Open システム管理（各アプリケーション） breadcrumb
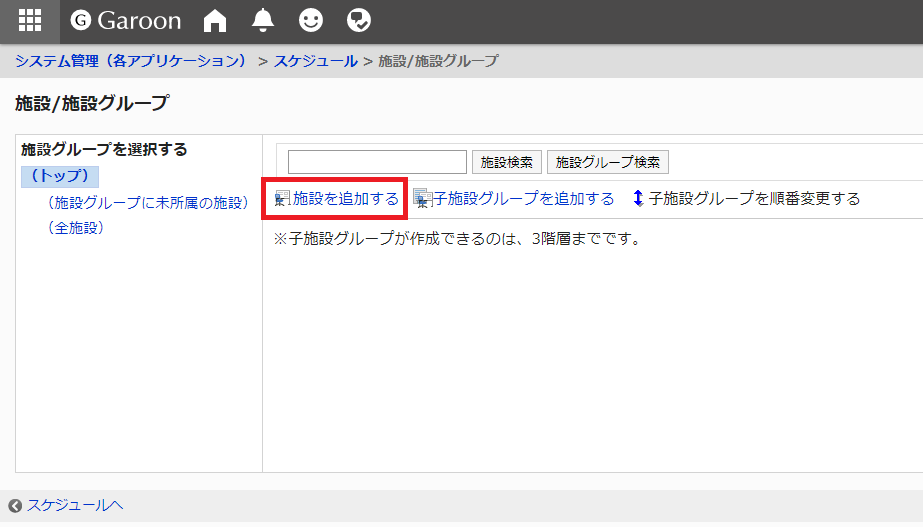The width and height of the screenshot is (923, 527). pyautogui.click(x=131, y=61)
